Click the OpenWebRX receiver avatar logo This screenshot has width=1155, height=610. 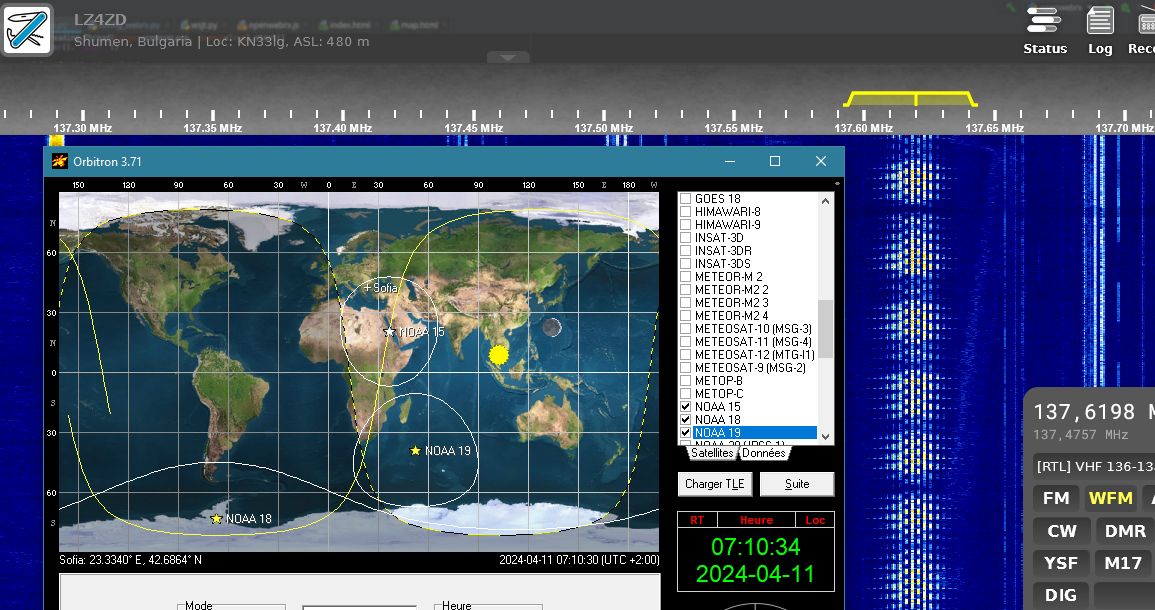(27, 28)
